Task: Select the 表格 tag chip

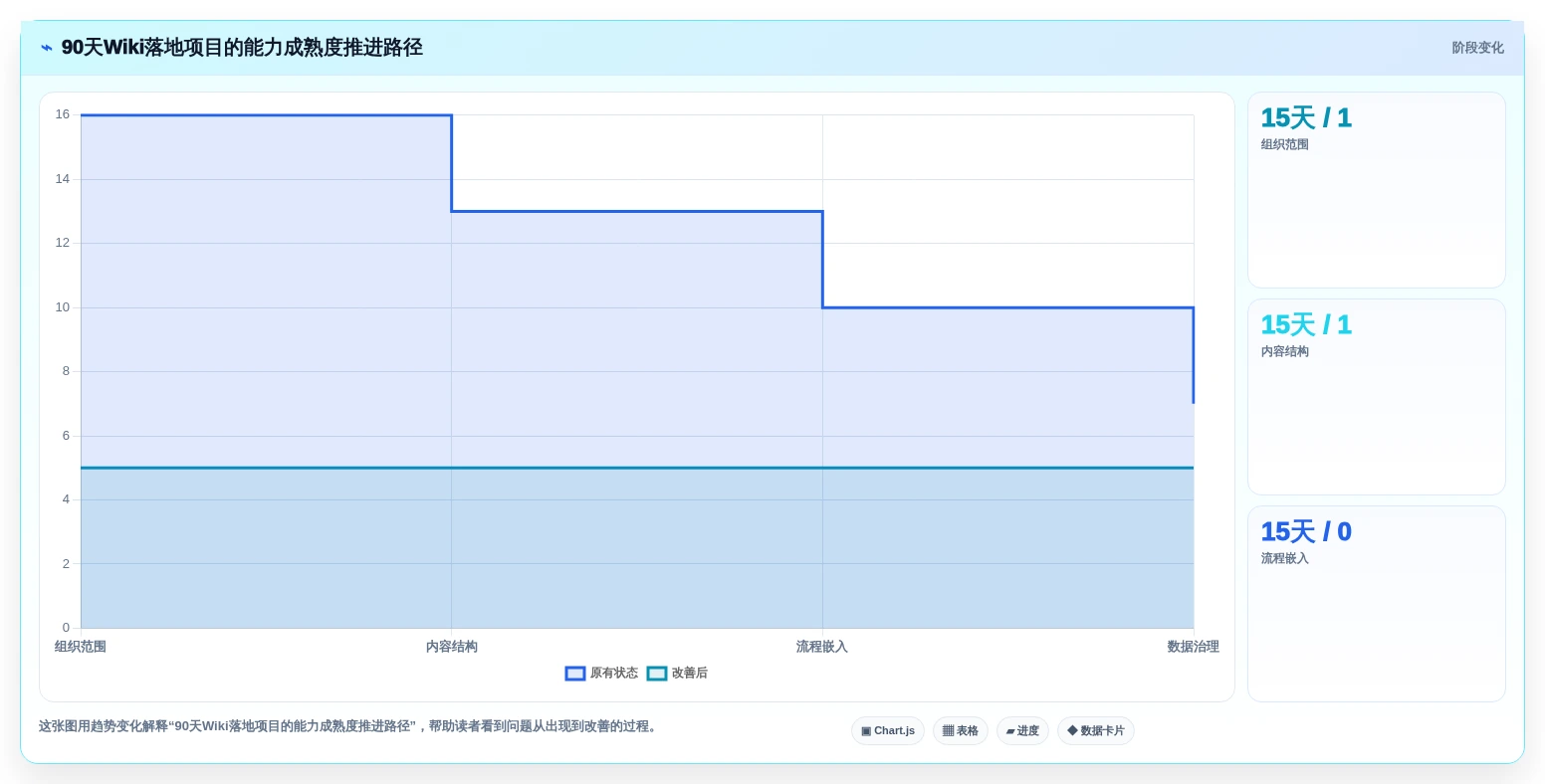Action: 961,731
